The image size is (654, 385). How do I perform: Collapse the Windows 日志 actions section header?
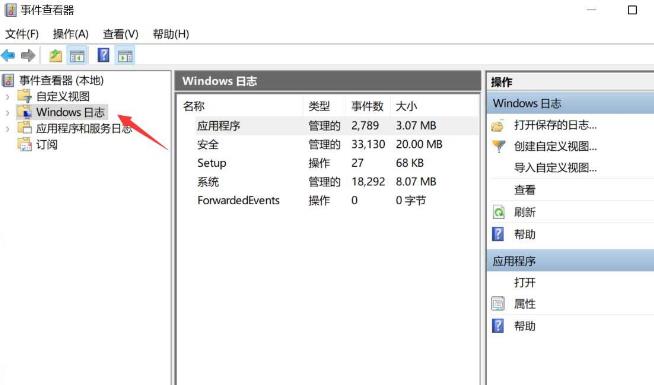[x=570, y=103]
